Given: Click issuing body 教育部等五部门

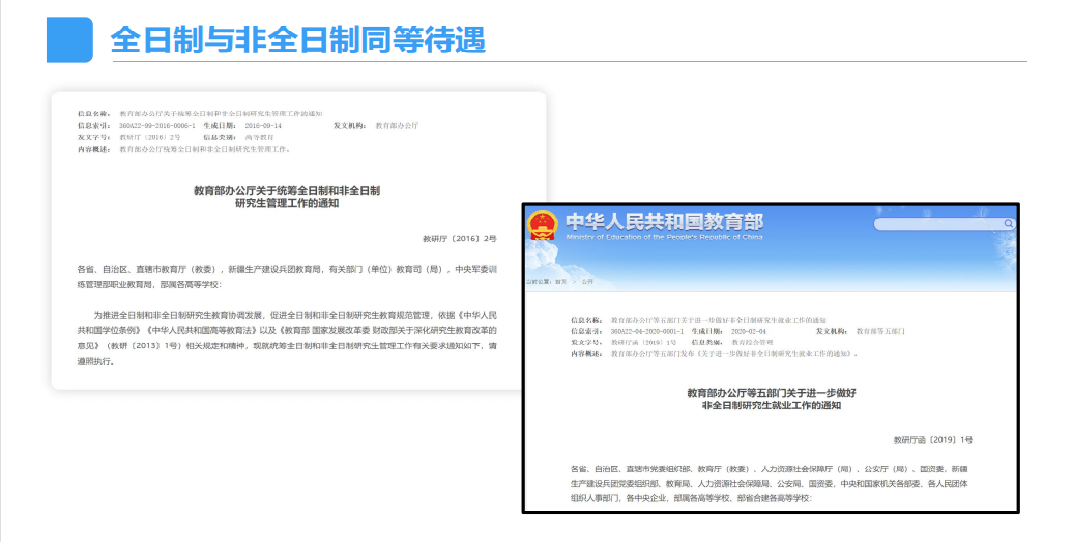Looking at the screenshot, I should [x=881, y=332].
